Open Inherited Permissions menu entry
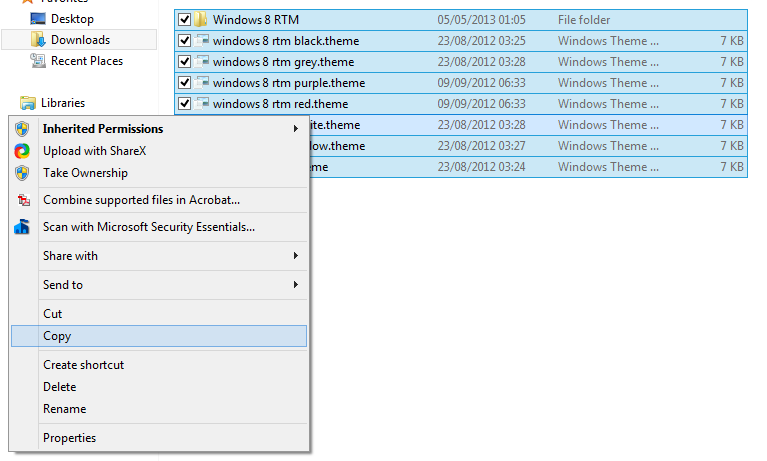This screenshot has width=767, height=461. point(159,129)
